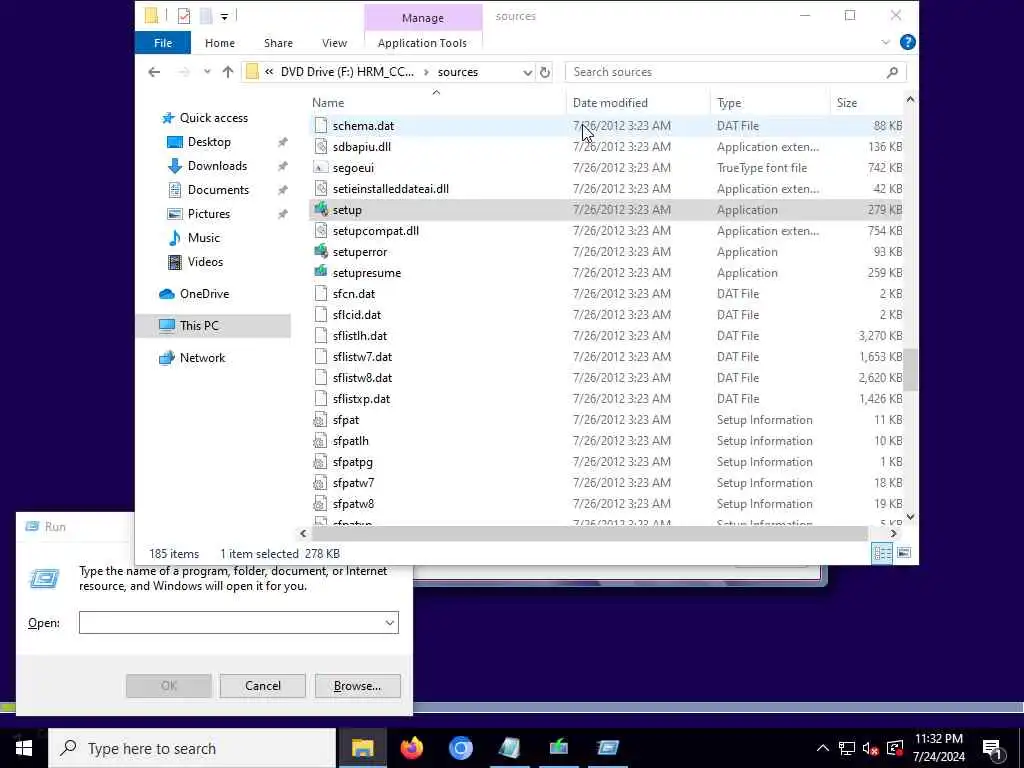Open the Windows Start menu
Screen dimensions: 1024x768
pos(24,748)
